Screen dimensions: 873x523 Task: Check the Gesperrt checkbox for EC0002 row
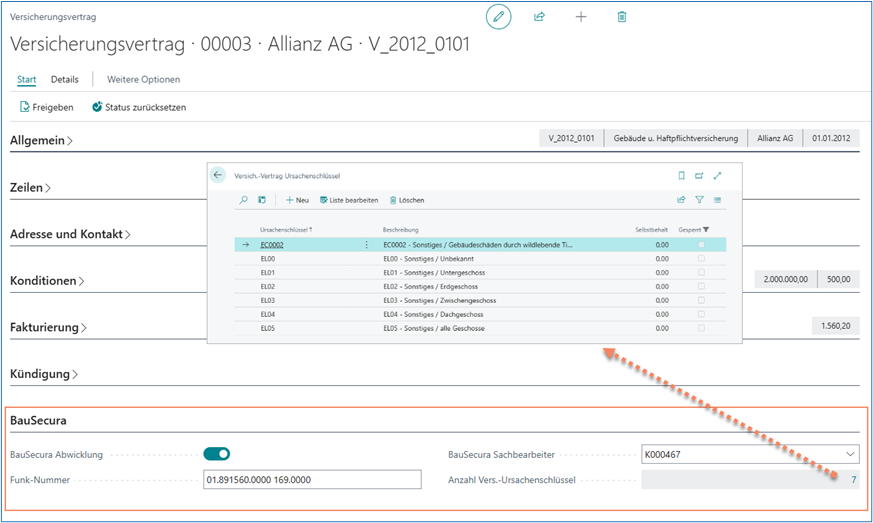[x=701, y=244]
